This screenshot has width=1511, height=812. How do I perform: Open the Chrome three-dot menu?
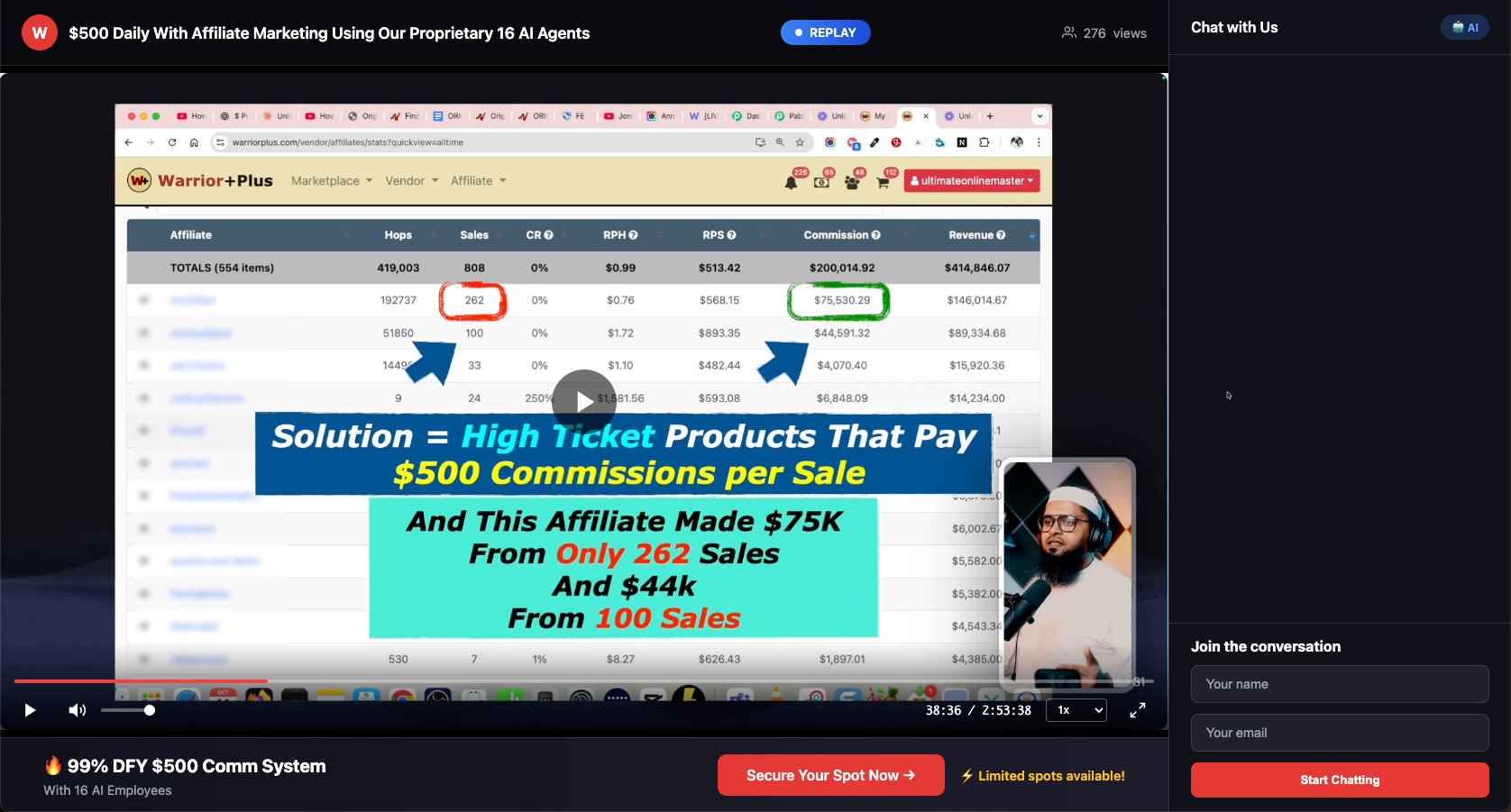pos(1039,142)
